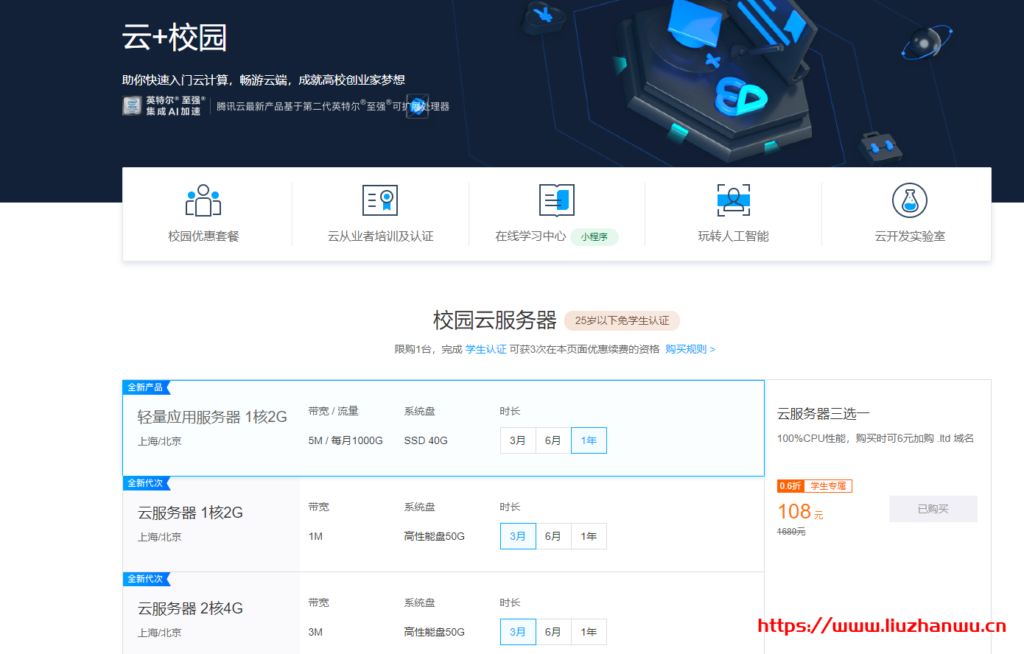Click the 云从业者培训及认证 certificate icon
This screenshot has height=654, width=1024.
coord(380,201)
